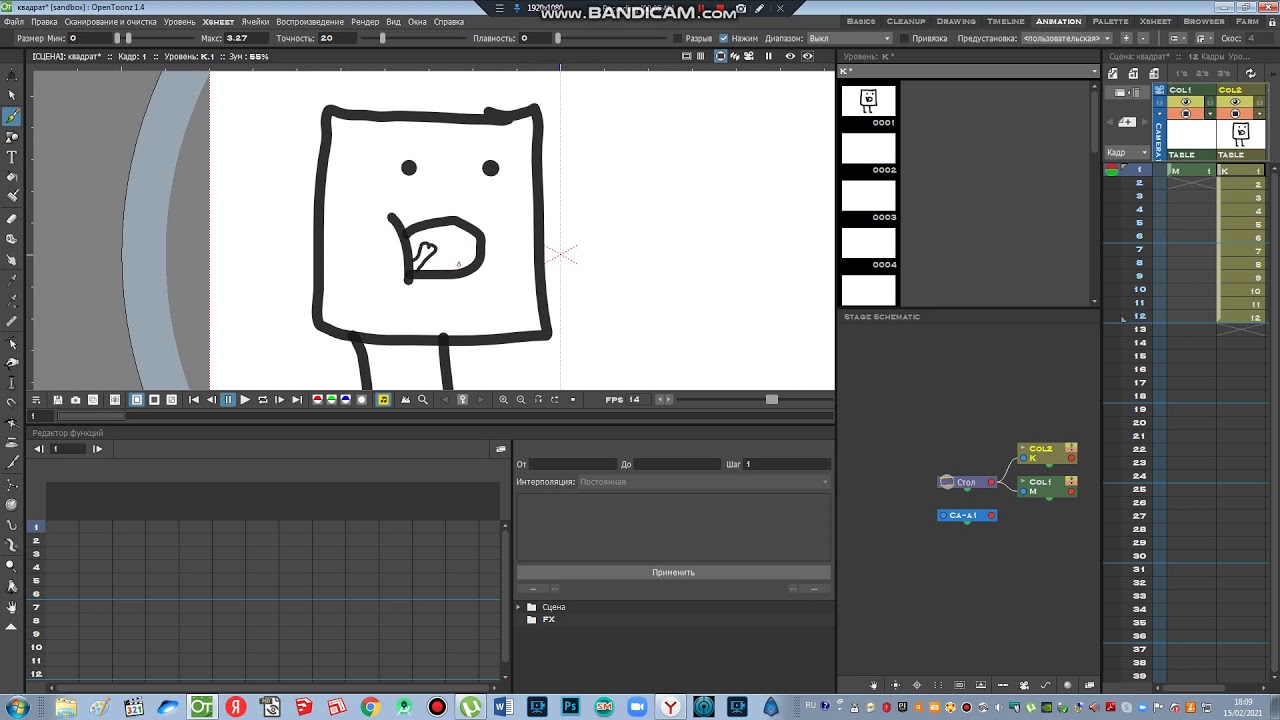Toggle the sound icon in viewer bar

point(384,399)
